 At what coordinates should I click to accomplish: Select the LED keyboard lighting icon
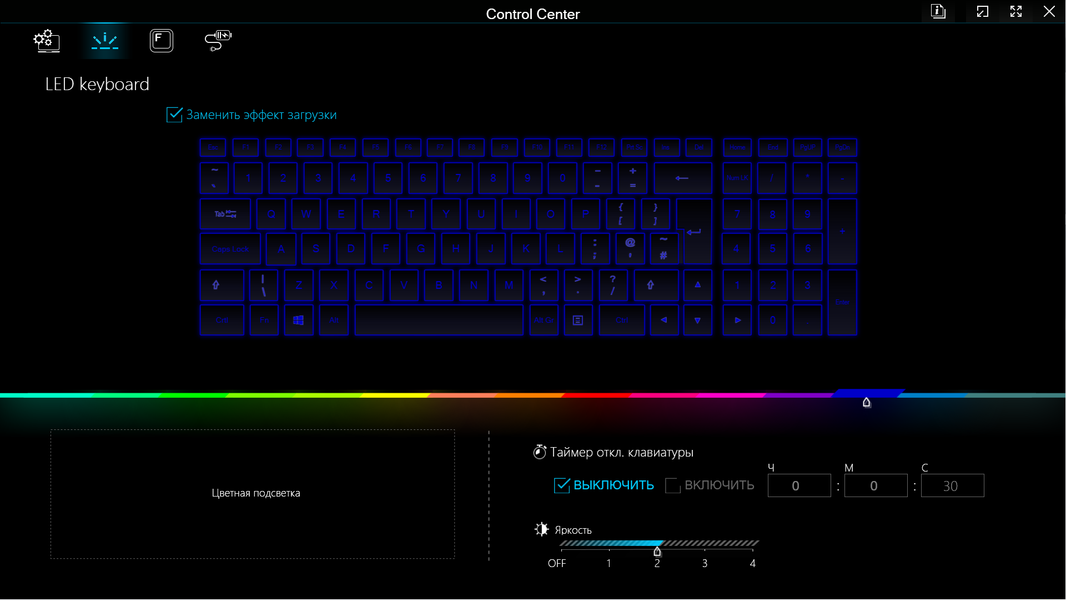point(105,41)
